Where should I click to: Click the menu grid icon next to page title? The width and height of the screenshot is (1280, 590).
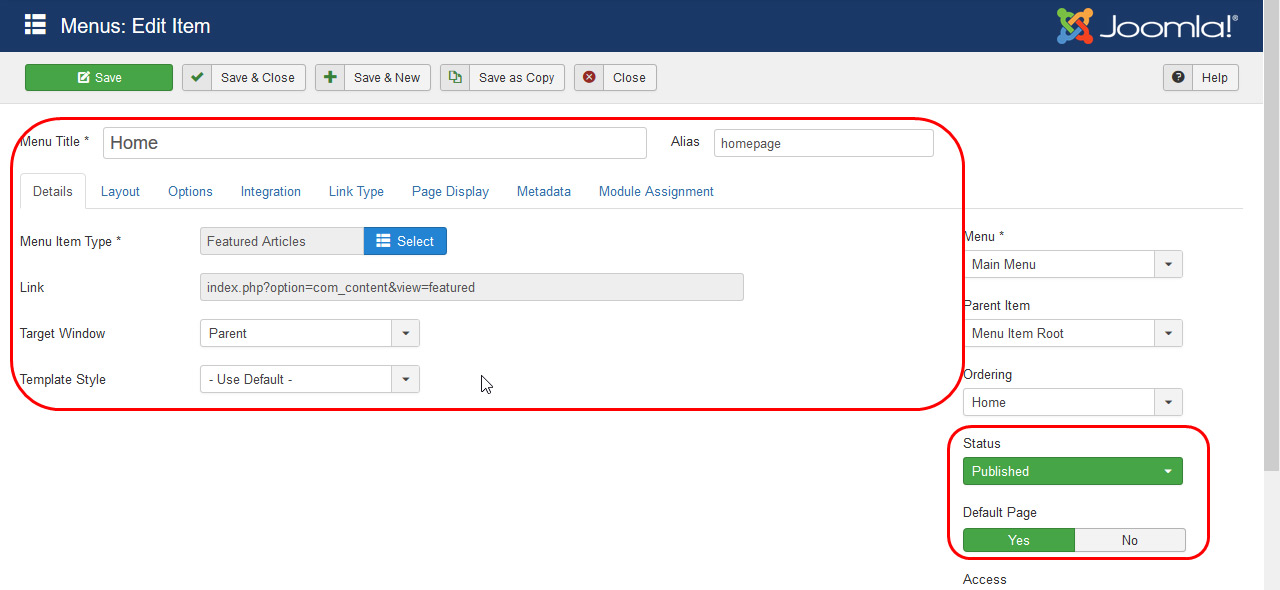37,26
